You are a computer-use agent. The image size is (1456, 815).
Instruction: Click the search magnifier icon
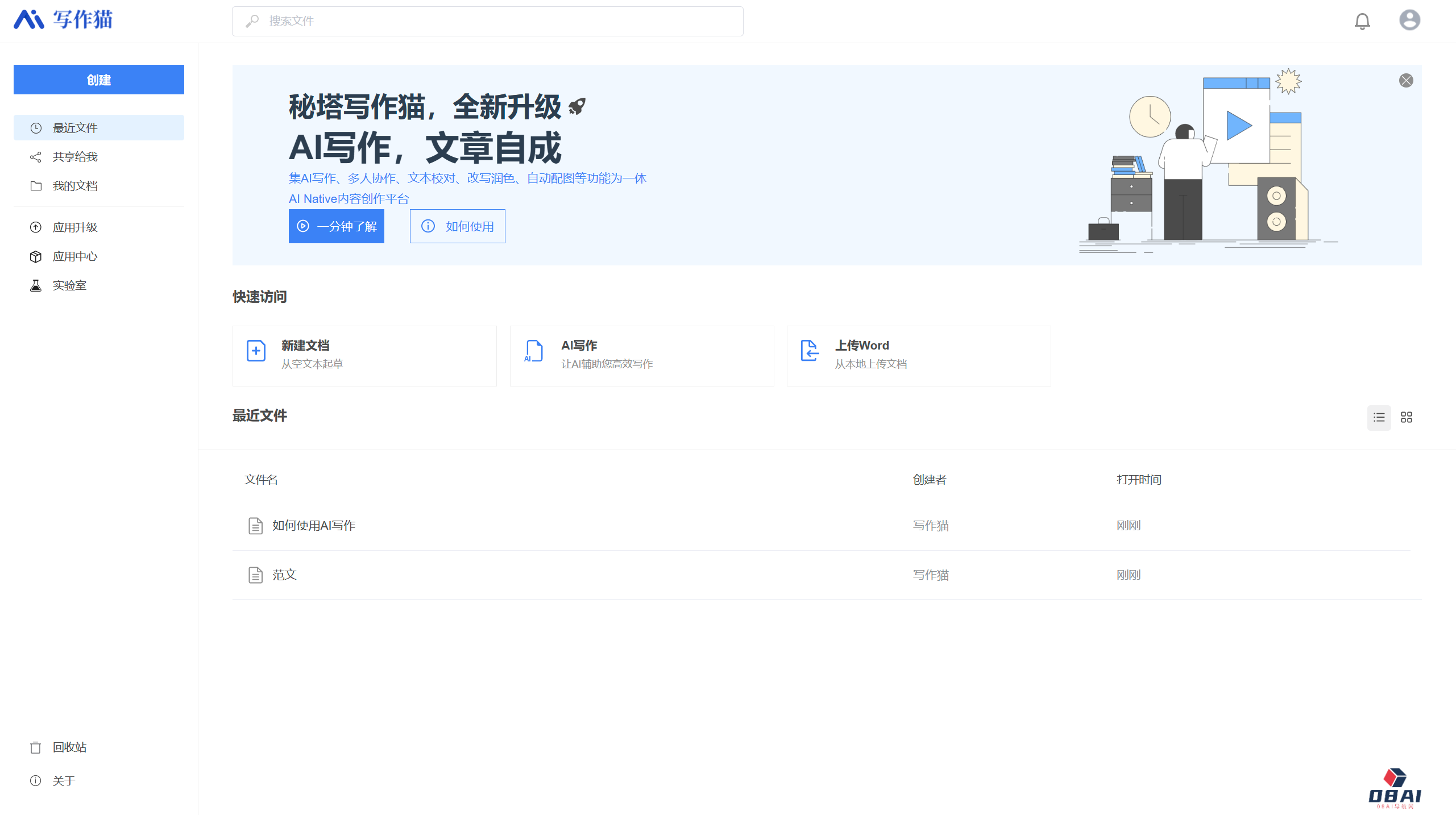click(x=252, y=21)
